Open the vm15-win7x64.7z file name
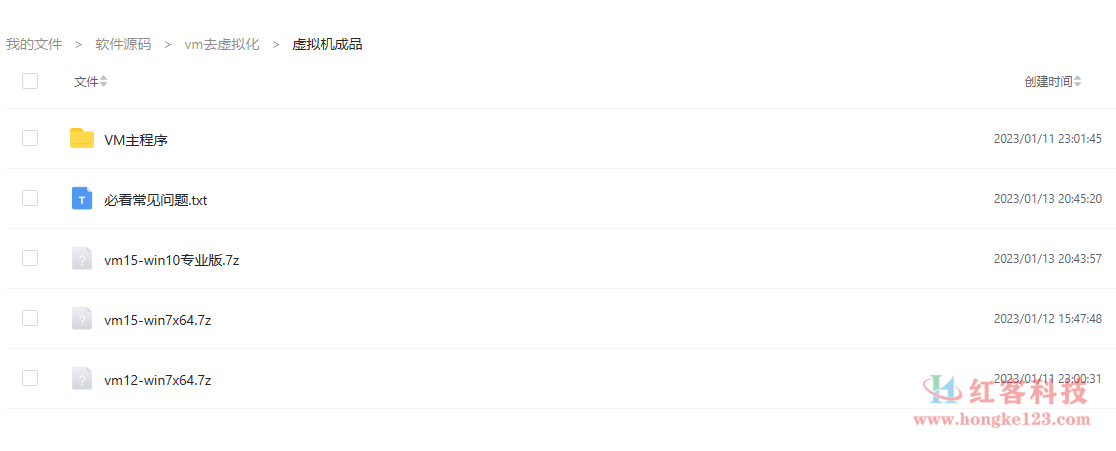The height and width of the screenshot is (451, 1116). coord(157,320)
